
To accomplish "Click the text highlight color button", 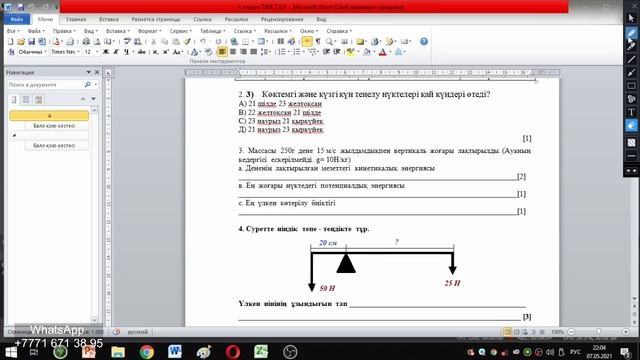I will click(x=351, y=52).
